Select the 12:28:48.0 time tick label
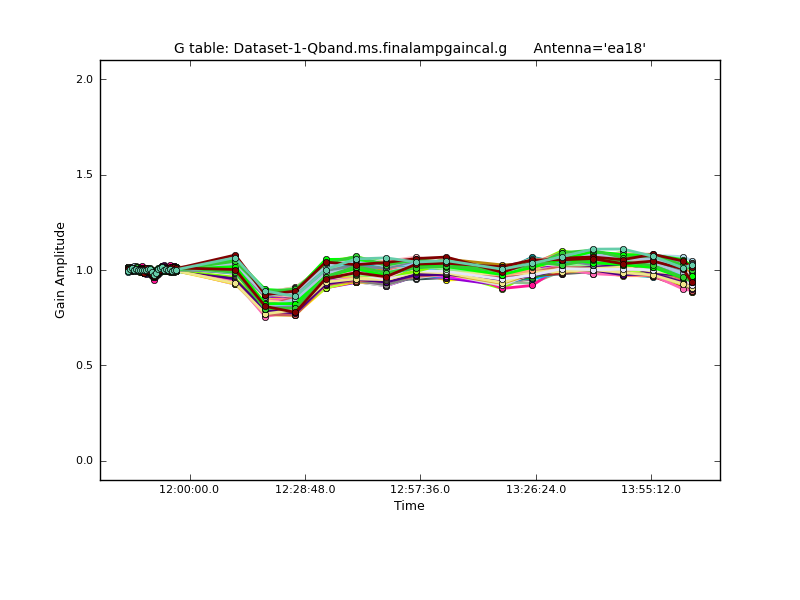 (x=305, y=489)
